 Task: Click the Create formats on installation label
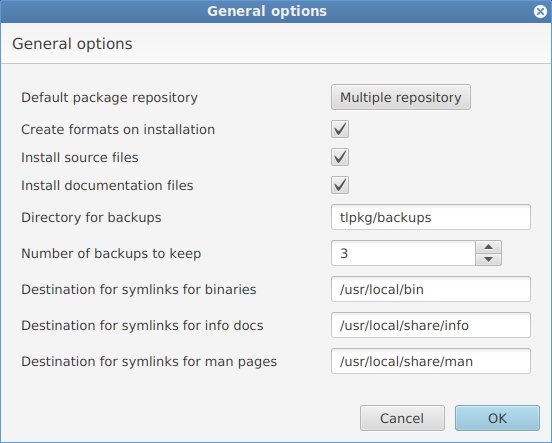pos(118,129)
